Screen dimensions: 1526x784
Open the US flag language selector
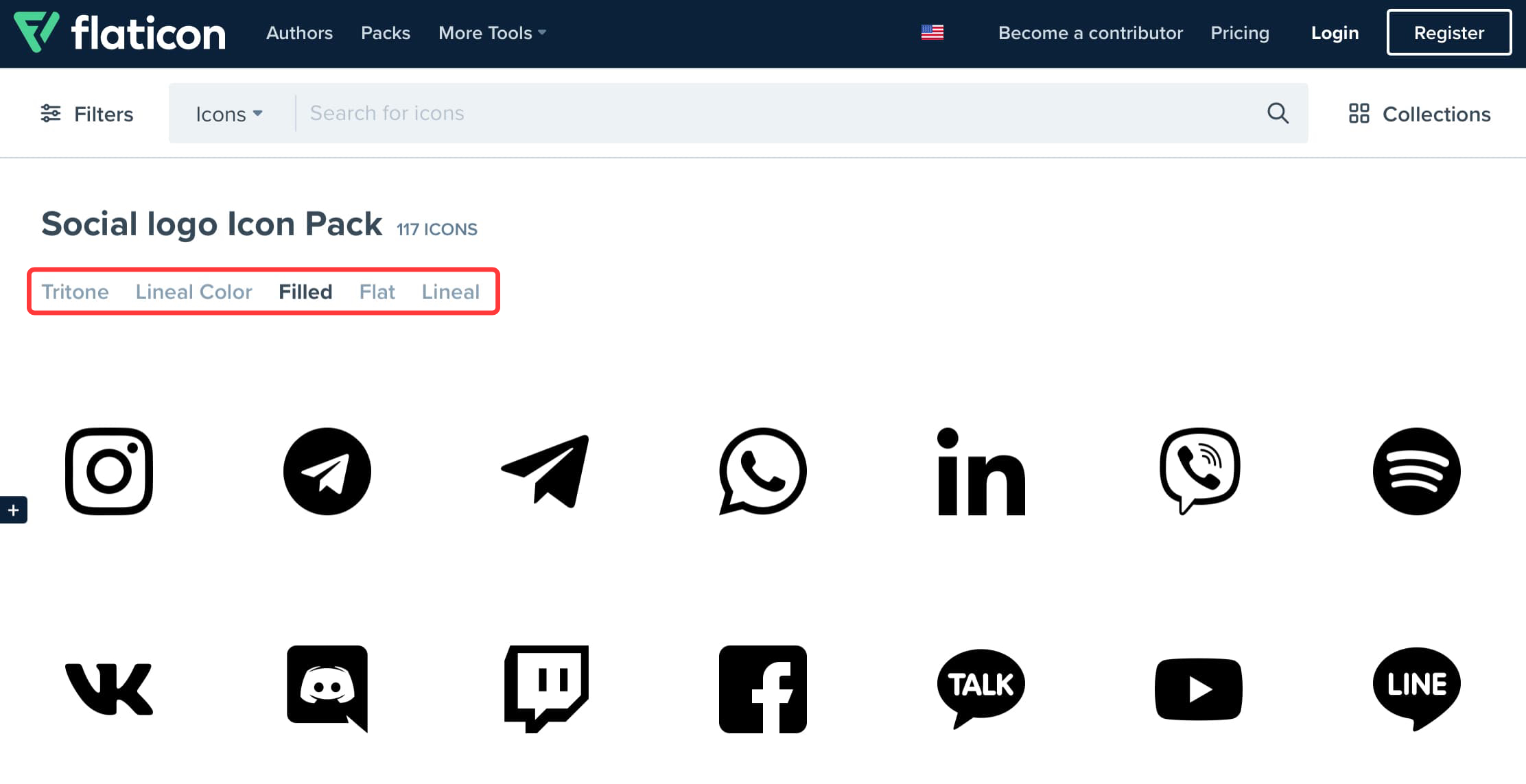[932, 32]
